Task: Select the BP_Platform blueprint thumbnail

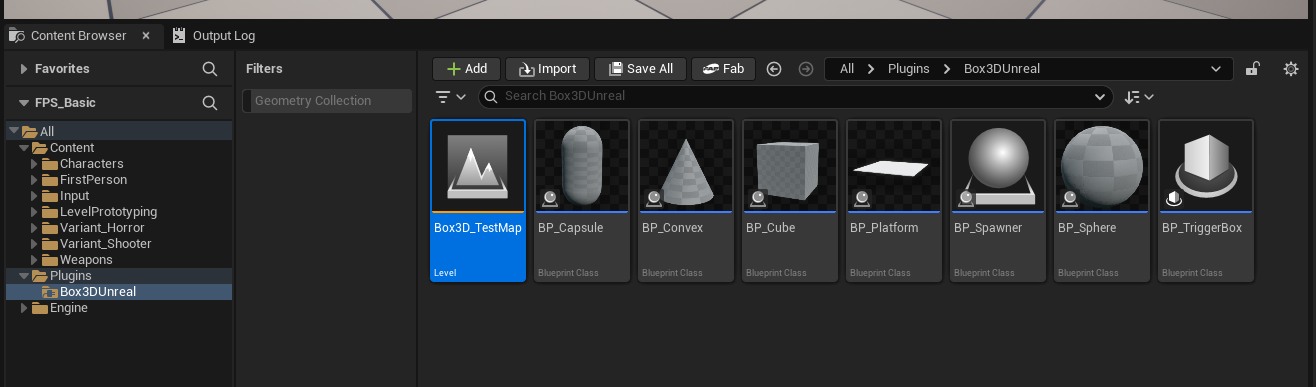Action: point(894,165)
